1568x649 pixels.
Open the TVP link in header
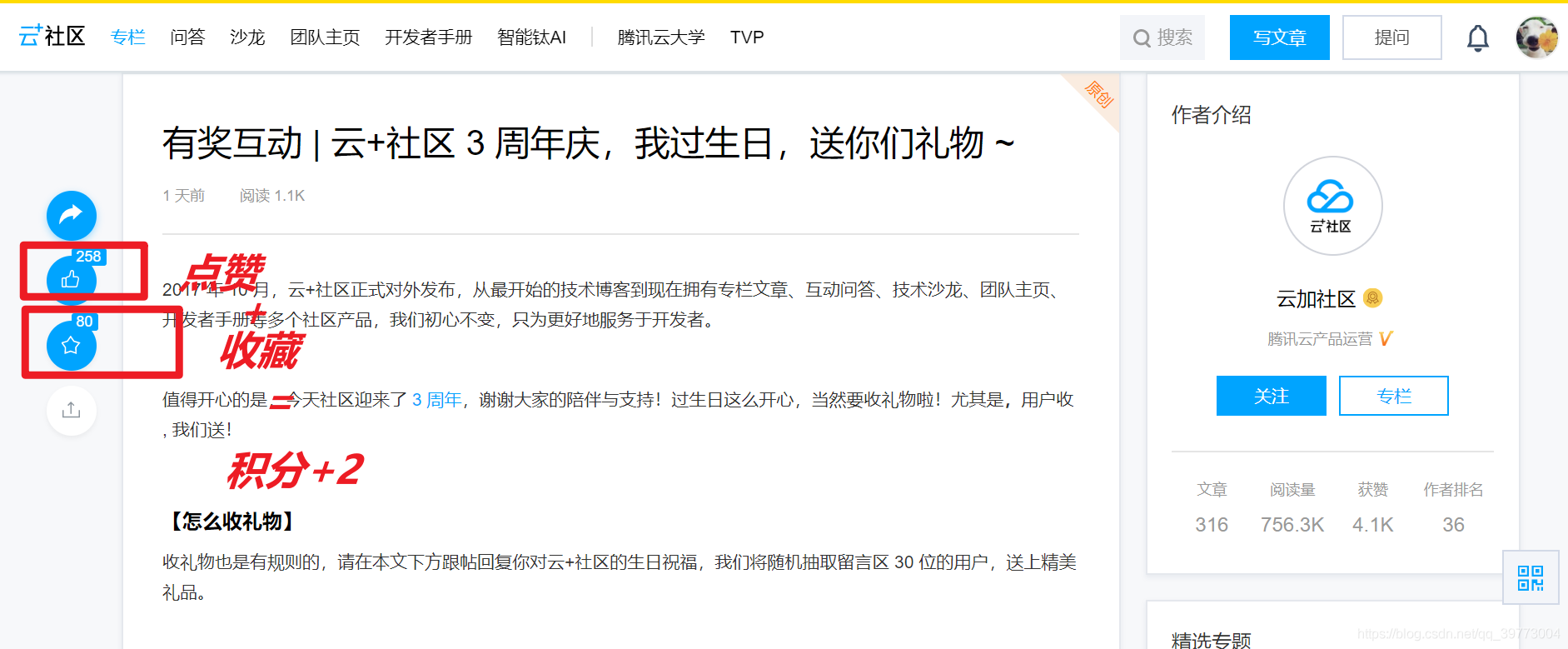click(x=747, y=37)
